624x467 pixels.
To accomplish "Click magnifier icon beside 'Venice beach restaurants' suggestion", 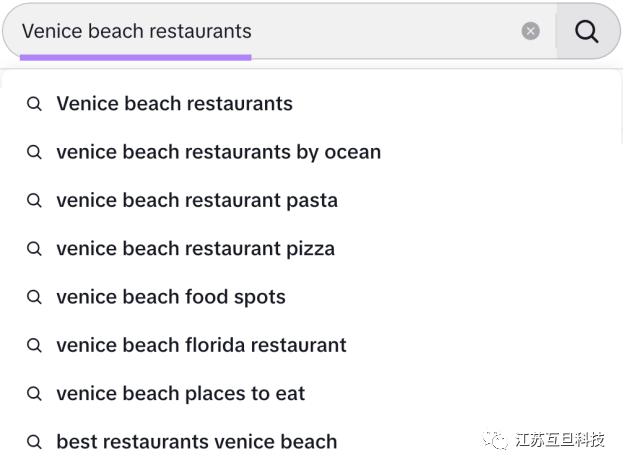I will tap(34, 104).
